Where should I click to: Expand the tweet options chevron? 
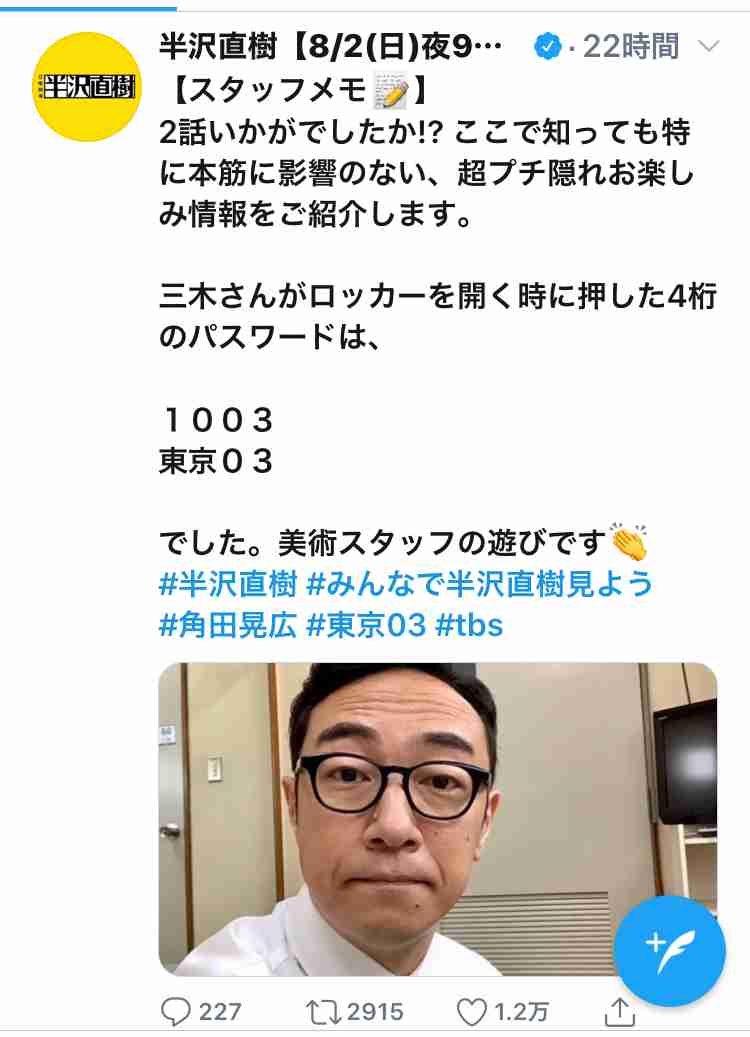(x=708, y=46)
